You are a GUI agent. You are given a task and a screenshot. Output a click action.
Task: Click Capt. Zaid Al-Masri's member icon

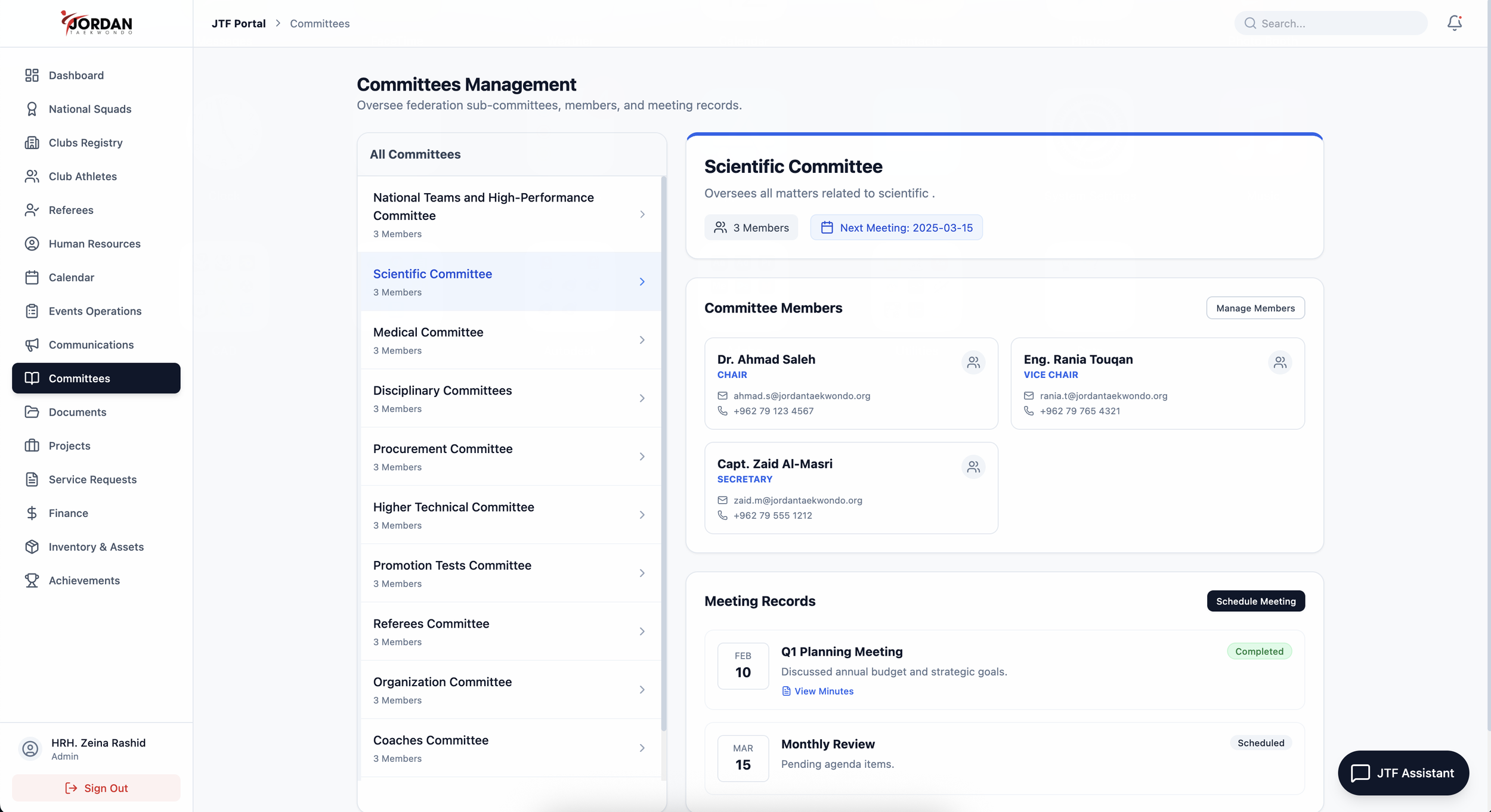pos(973,467)
